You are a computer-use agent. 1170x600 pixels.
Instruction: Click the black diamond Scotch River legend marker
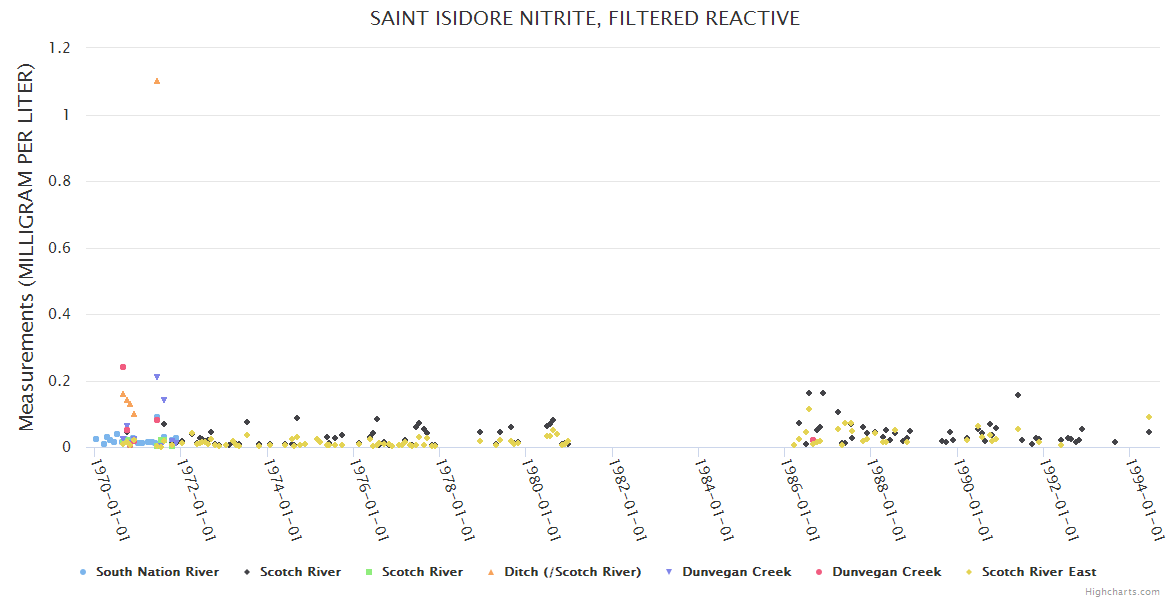(x=247, y=572)
